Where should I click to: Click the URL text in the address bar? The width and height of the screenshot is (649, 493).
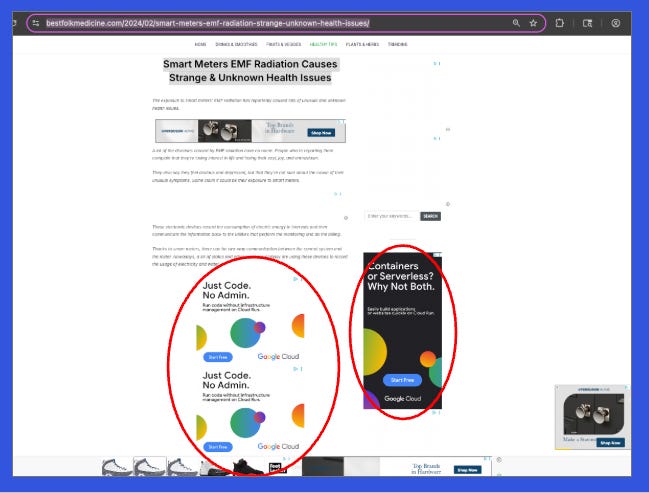coord(207,23)
